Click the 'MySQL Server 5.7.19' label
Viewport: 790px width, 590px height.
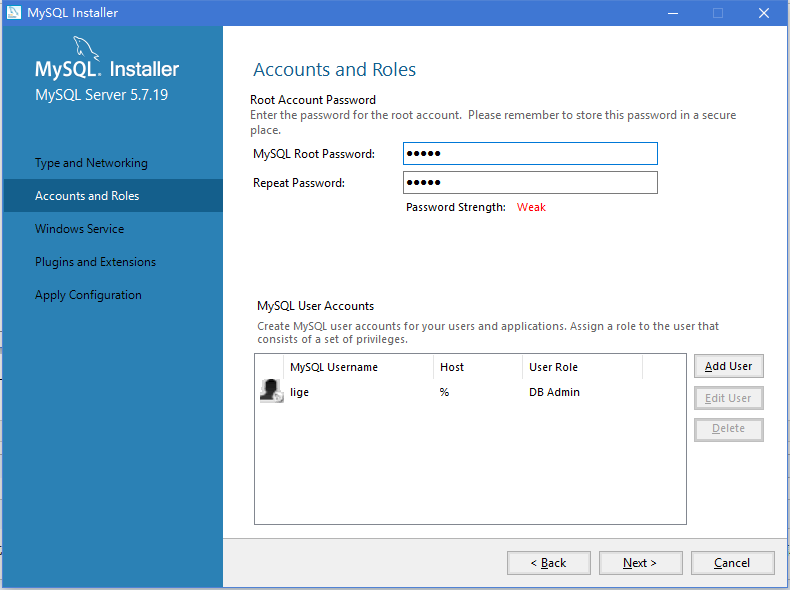click(101, 95)
